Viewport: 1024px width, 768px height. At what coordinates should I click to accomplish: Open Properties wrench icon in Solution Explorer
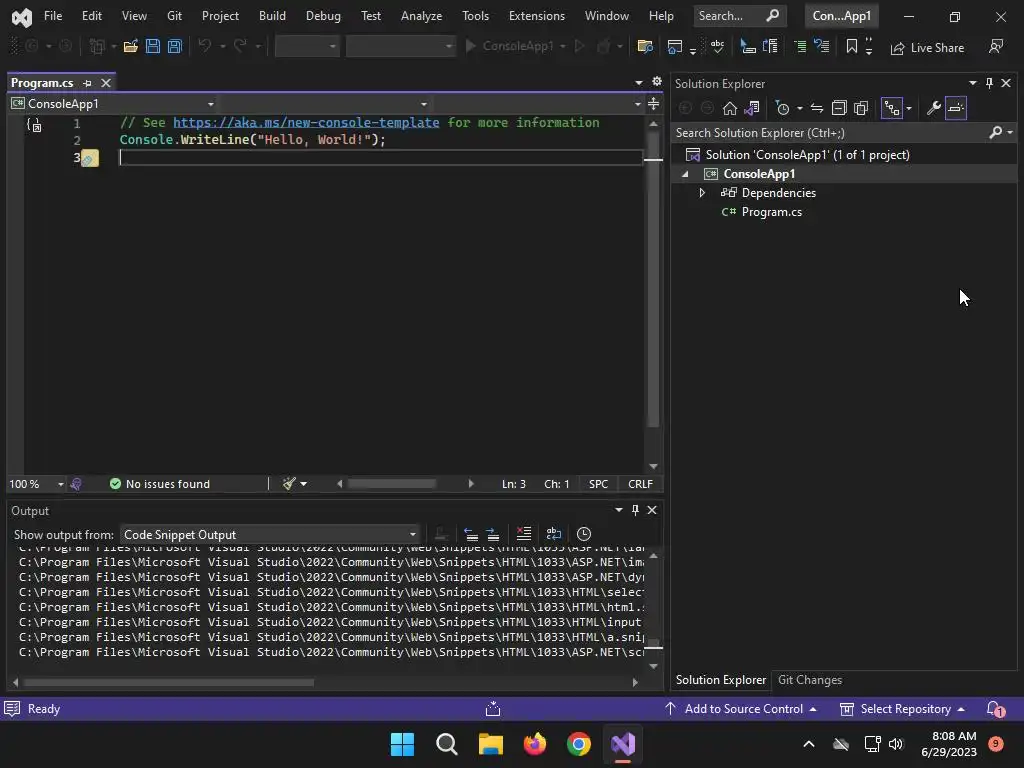pyautogui.click(x=934, y=108)
